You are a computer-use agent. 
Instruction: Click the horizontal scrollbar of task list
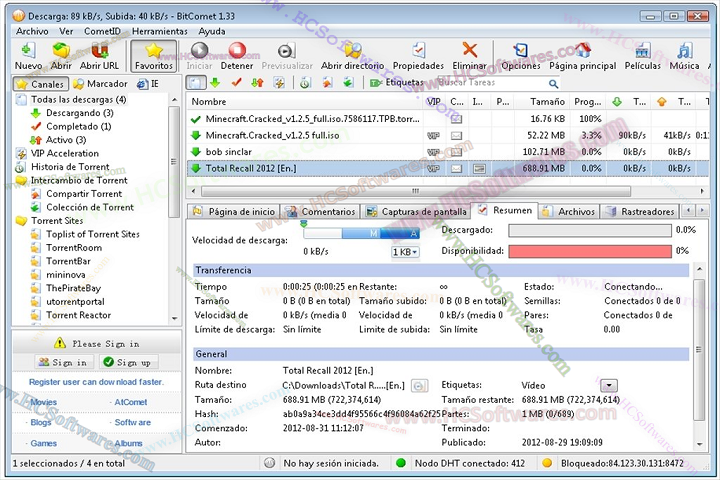[x=415, y=191]
